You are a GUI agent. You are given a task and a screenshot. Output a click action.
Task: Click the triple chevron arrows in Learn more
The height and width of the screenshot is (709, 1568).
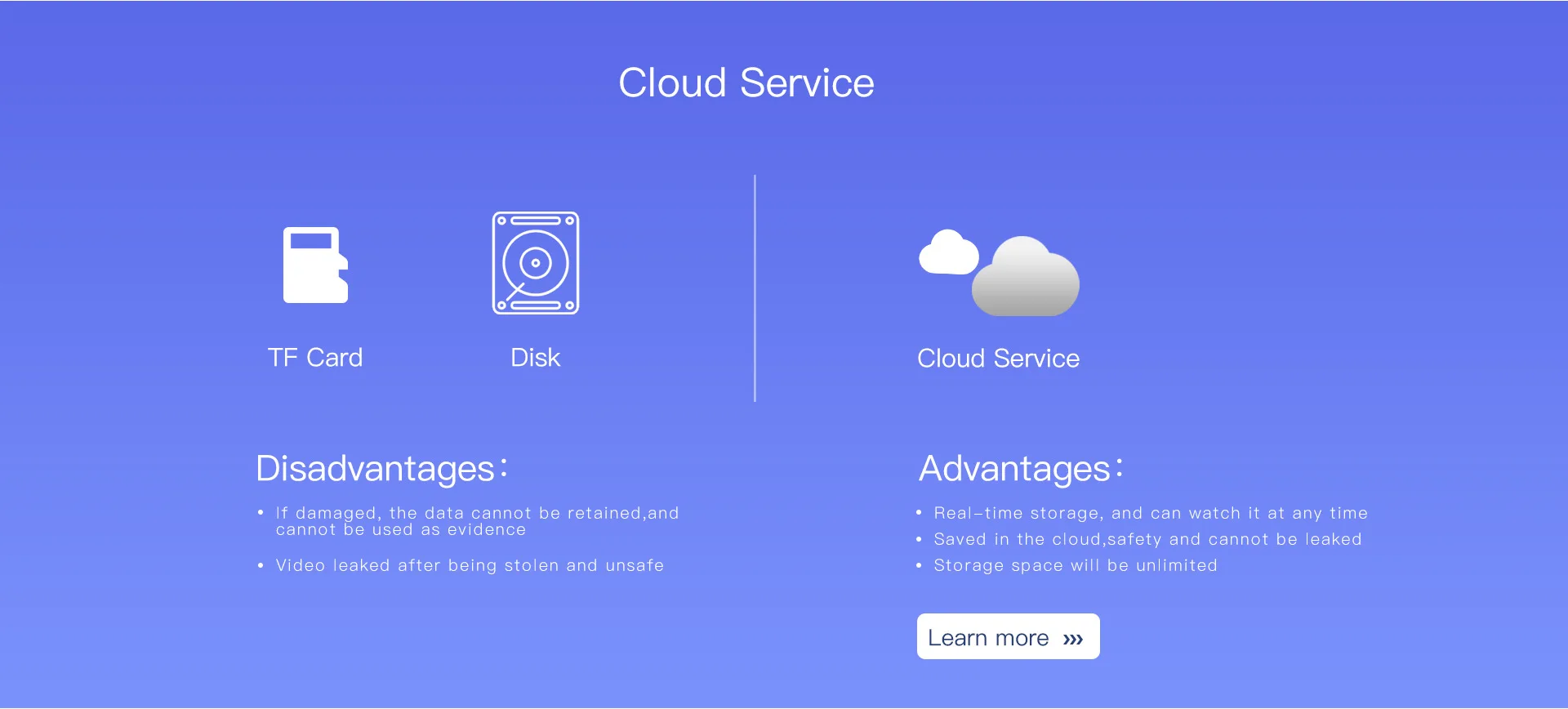click(1073, 639)
